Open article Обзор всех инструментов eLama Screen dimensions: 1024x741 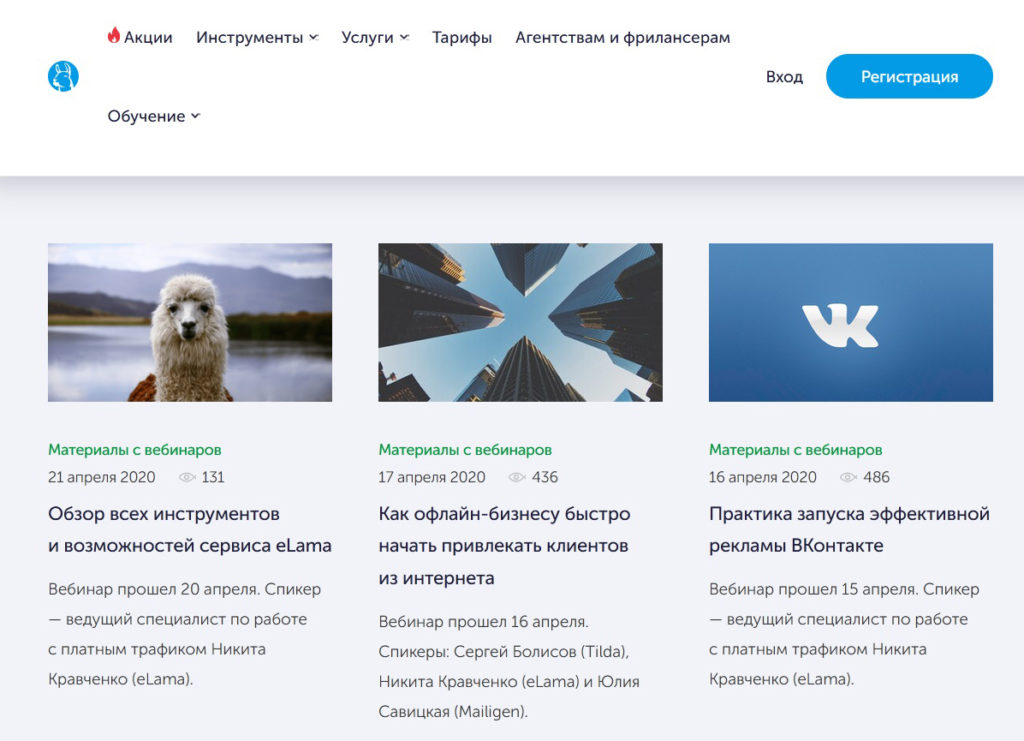click(189, 530)
